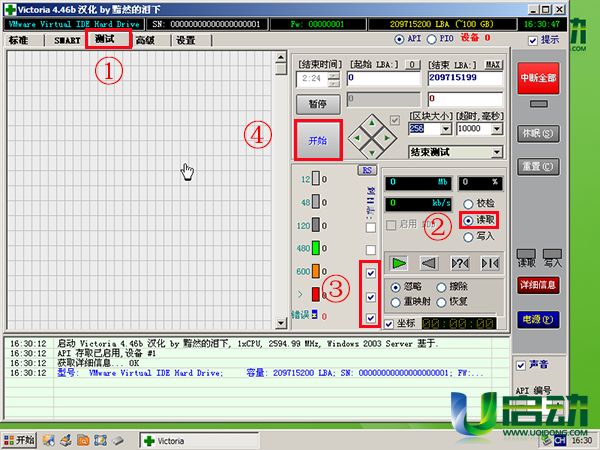Image resolution: width=600 pixels, height=450 pixels.
Task: Click the up arrow on the diamond navigator
Action: 372,123
